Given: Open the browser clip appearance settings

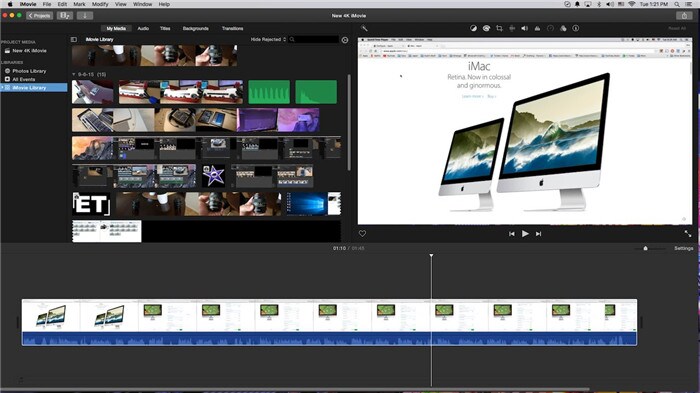Looking at the screenshot, I should tap(345, 40).
